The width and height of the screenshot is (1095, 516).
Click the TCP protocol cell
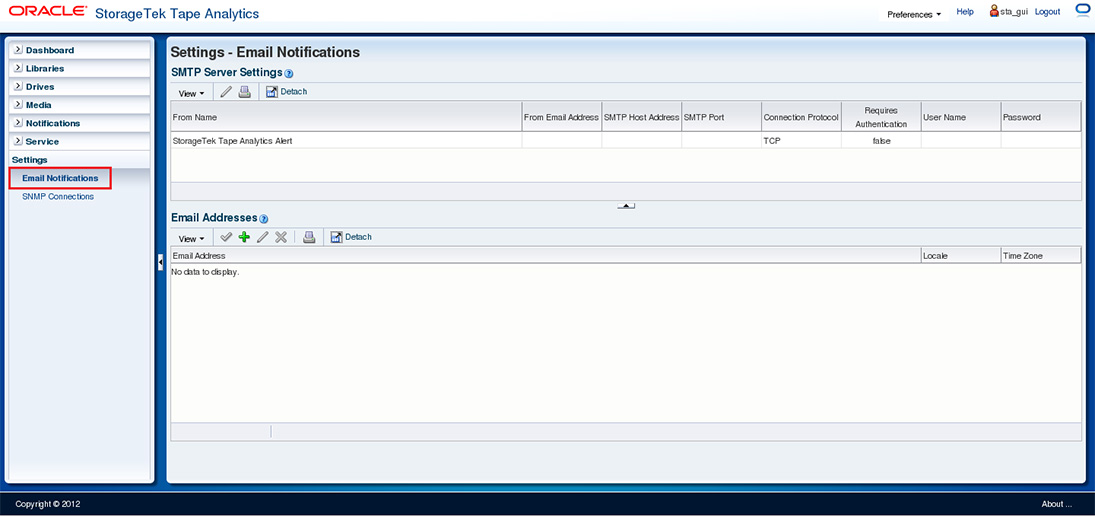(x=801, y=140)
